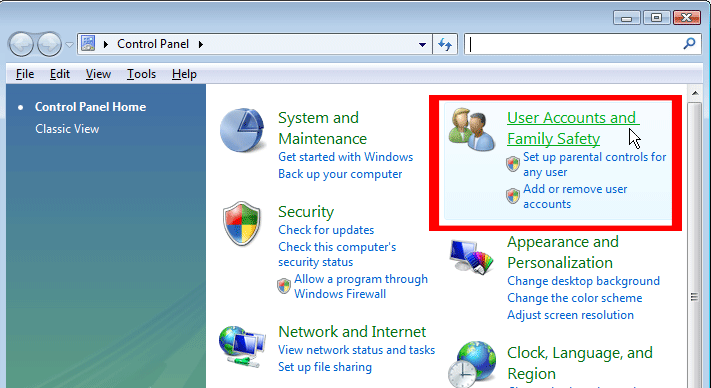Open Add or remove user accounts link

[x=575, y=196]
